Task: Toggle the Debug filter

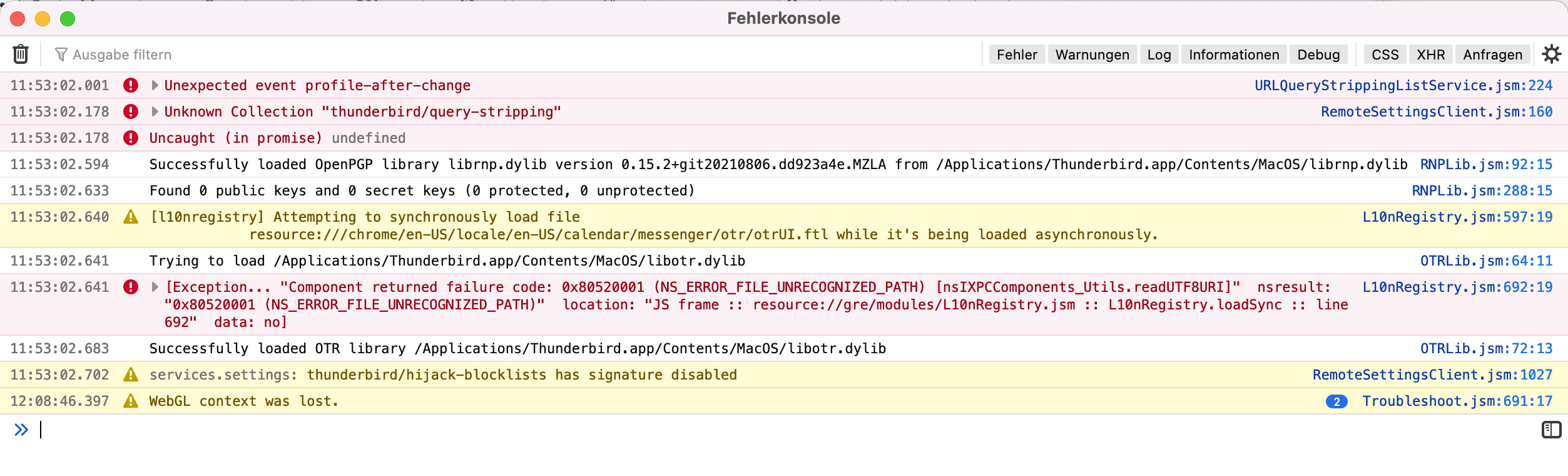Action: (x=1318, y=54)
